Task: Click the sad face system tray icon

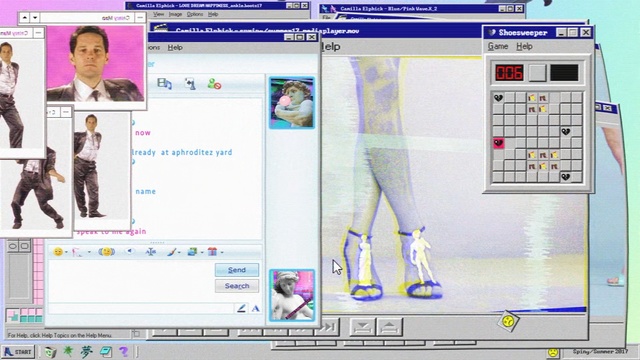Action: (x=553, y=352)
